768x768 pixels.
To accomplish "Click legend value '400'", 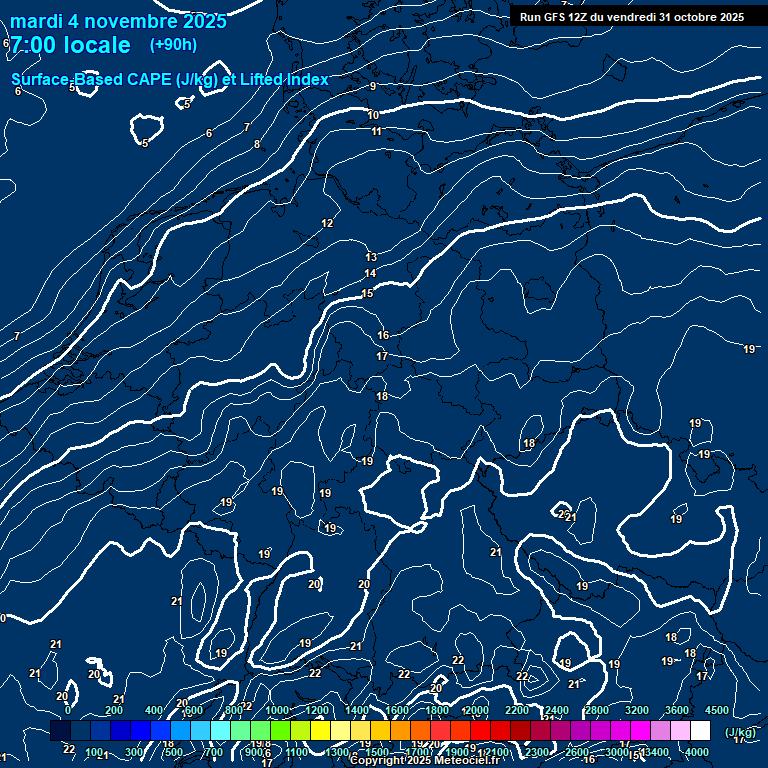I will (154, 710).
